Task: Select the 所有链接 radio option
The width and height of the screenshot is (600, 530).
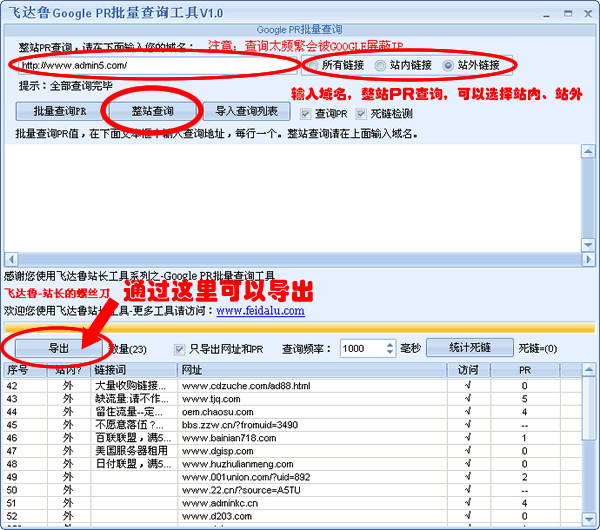Action: click(338, 65)
